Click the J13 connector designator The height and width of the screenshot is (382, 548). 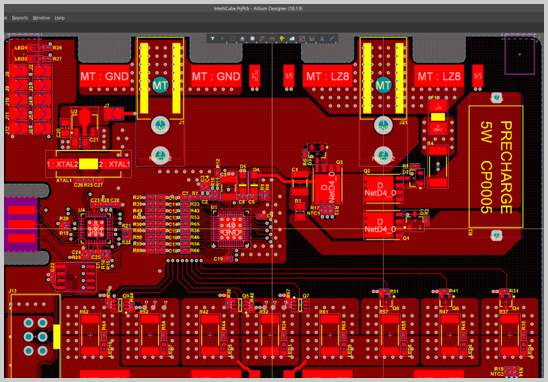(x=13, y=291)
